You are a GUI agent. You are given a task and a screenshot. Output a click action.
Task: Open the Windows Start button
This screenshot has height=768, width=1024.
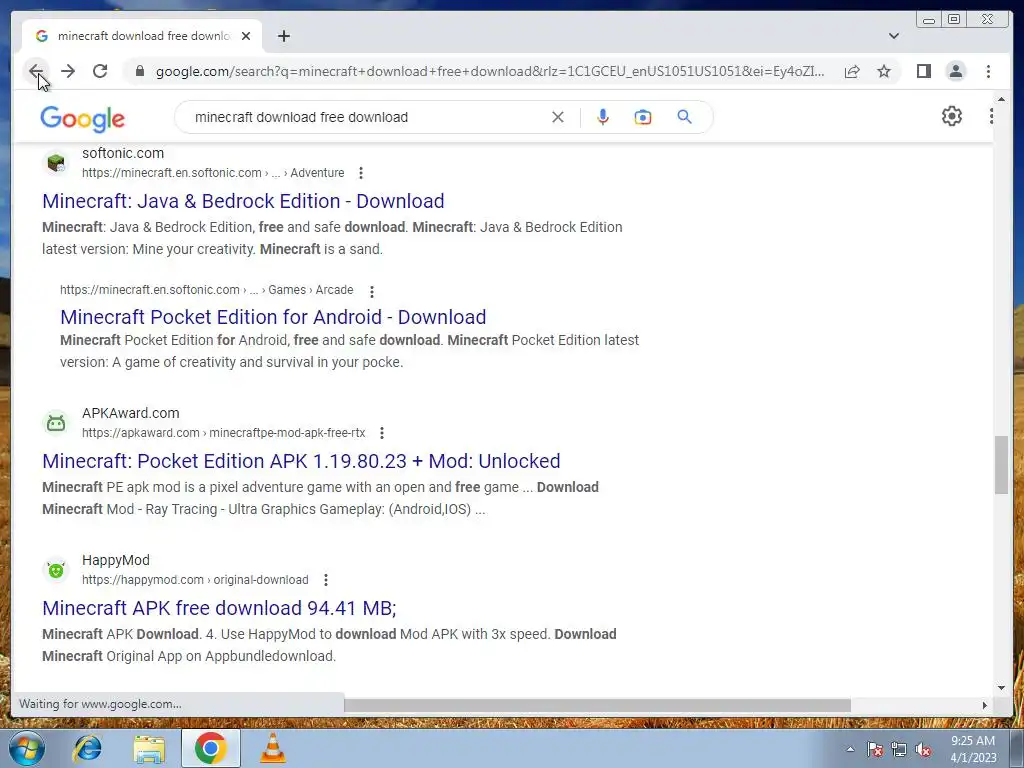26,748
